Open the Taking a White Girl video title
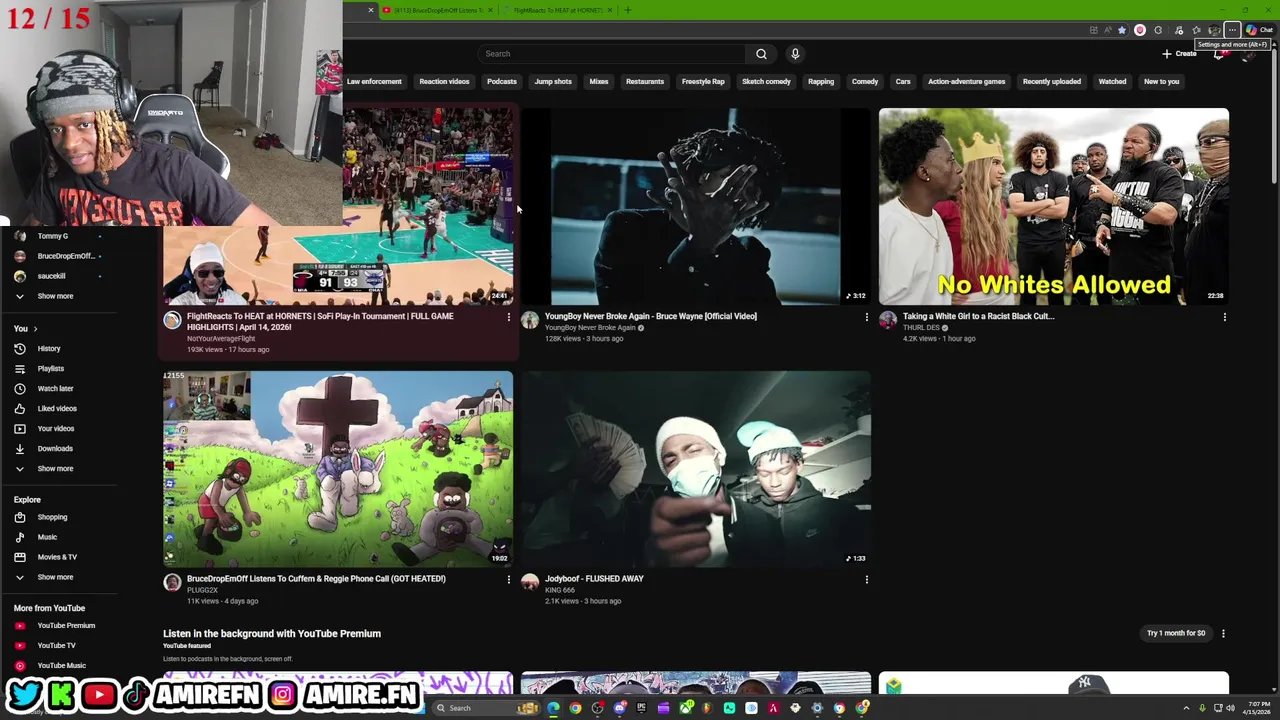1280x720 pixels. pyautogui.click(x=978, y=316)
